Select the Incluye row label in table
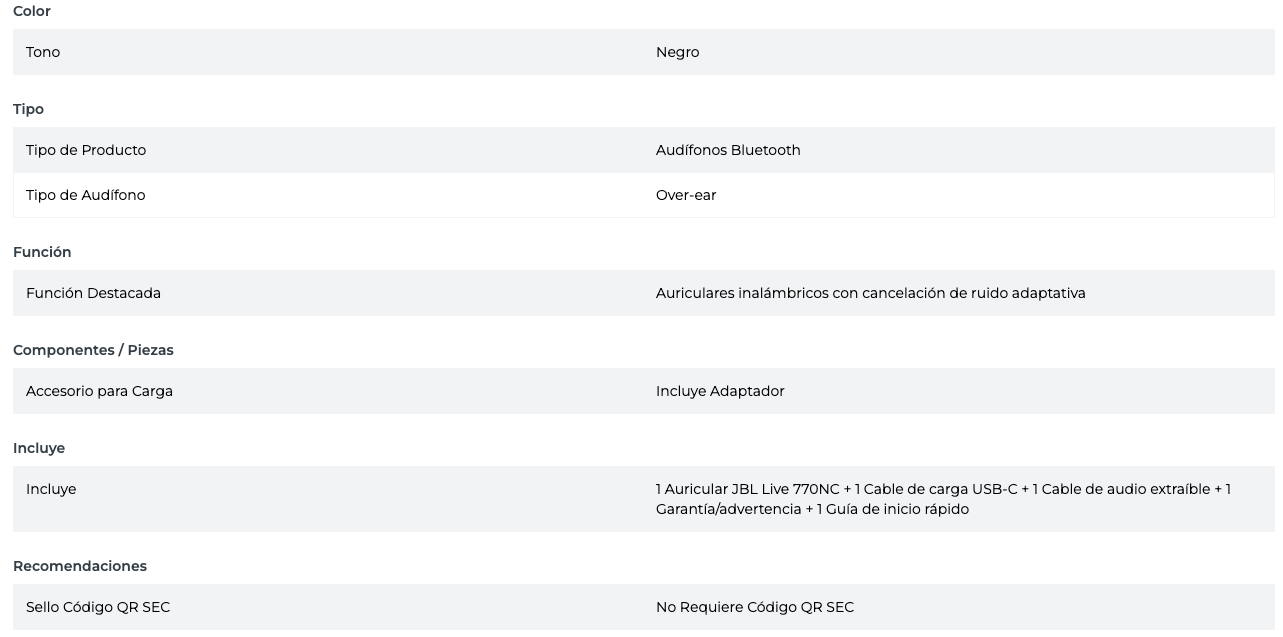Image resolution: width=1283 pixels, height=637 pixels. [51, 489]
